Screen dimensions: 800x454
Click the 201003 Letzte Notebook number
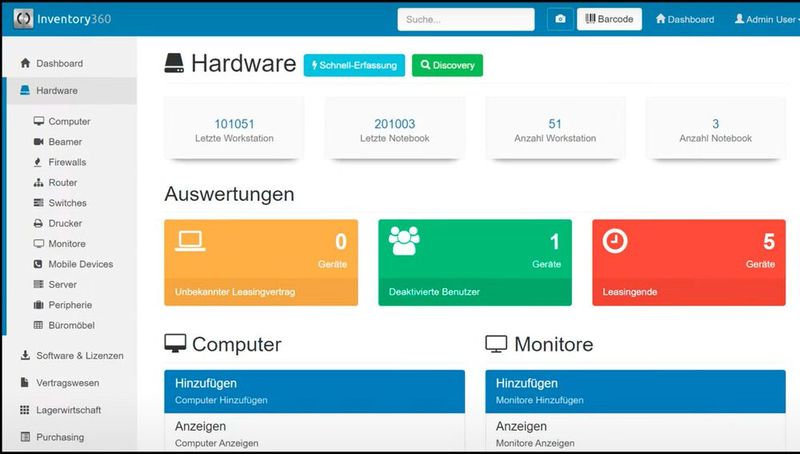(394, 123)
